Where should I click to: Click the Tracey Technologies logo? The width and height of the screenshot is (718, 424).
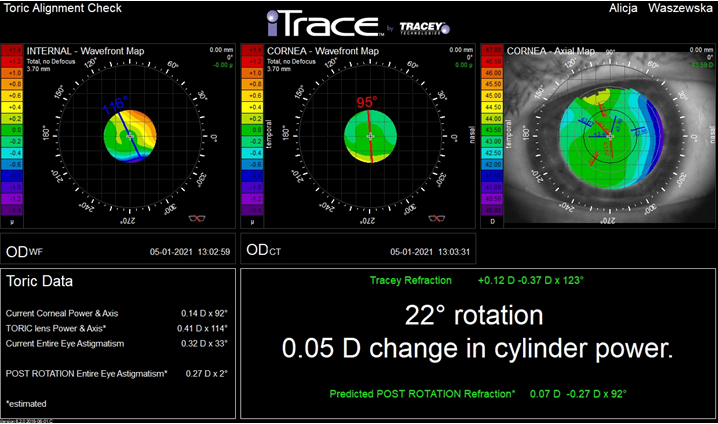(424, 28)
